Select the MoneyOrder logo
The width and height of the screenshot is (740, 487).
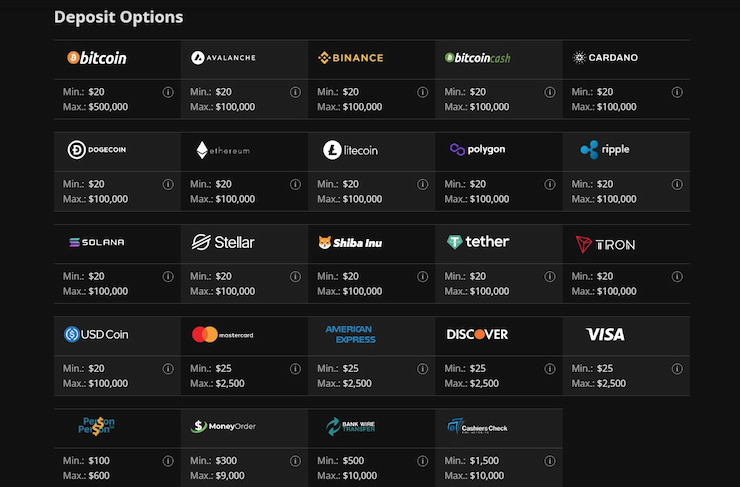(223, 426)
